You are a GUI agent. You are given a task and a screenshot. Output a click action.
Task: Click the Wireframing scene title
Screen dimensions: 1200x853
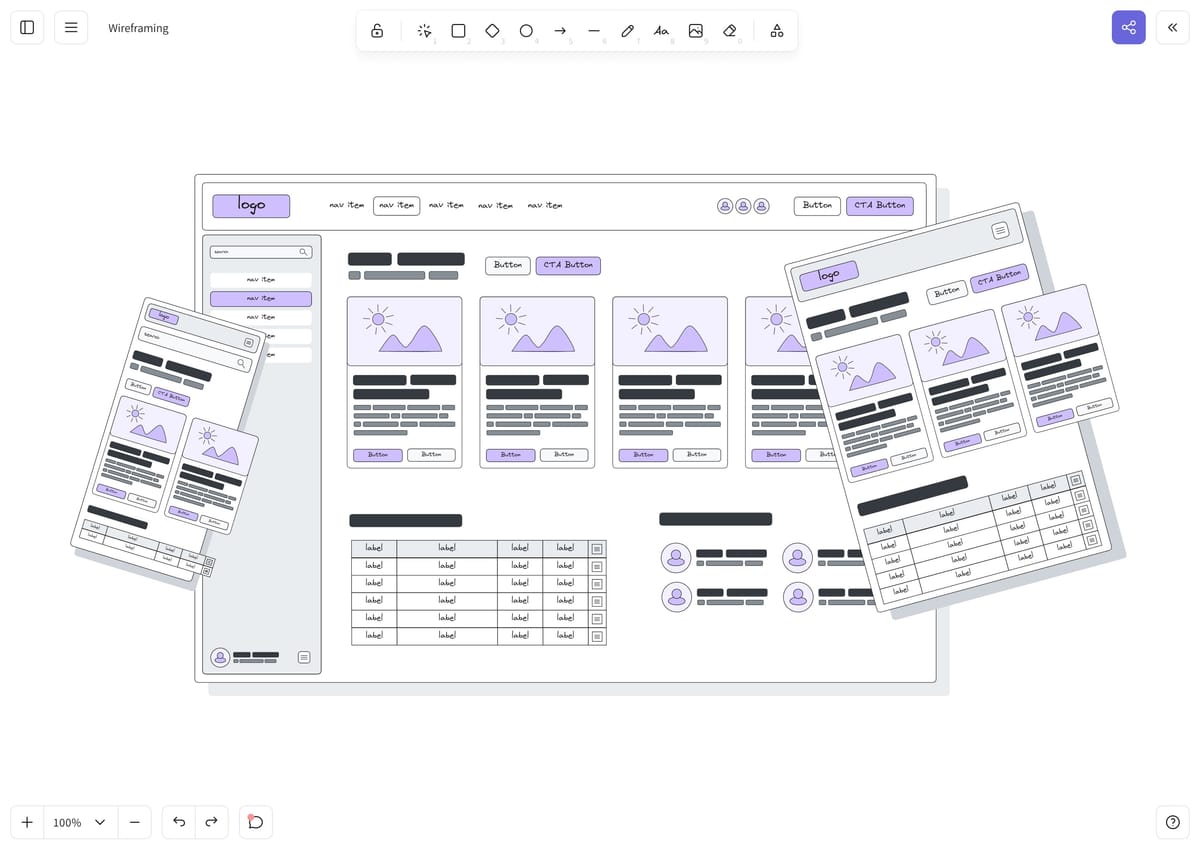[138, 28]
